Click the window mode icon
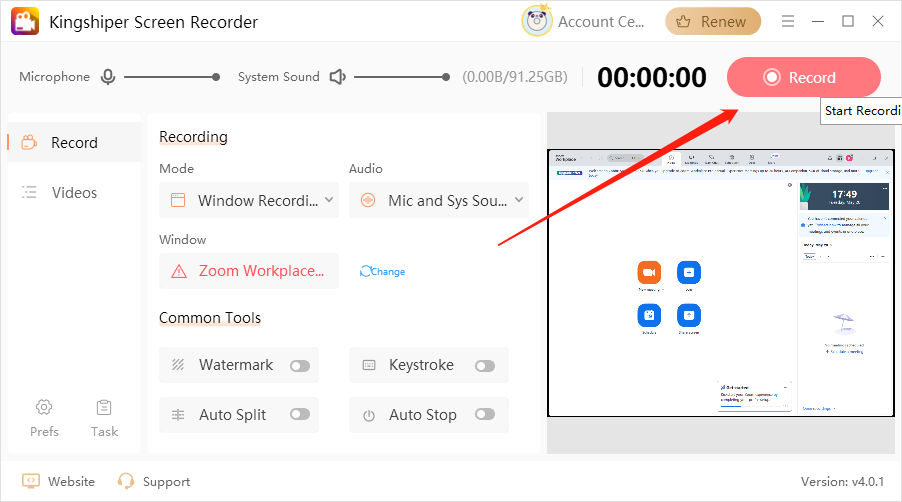902x502 pixels. pyautogui.click(x=178, y=200)
